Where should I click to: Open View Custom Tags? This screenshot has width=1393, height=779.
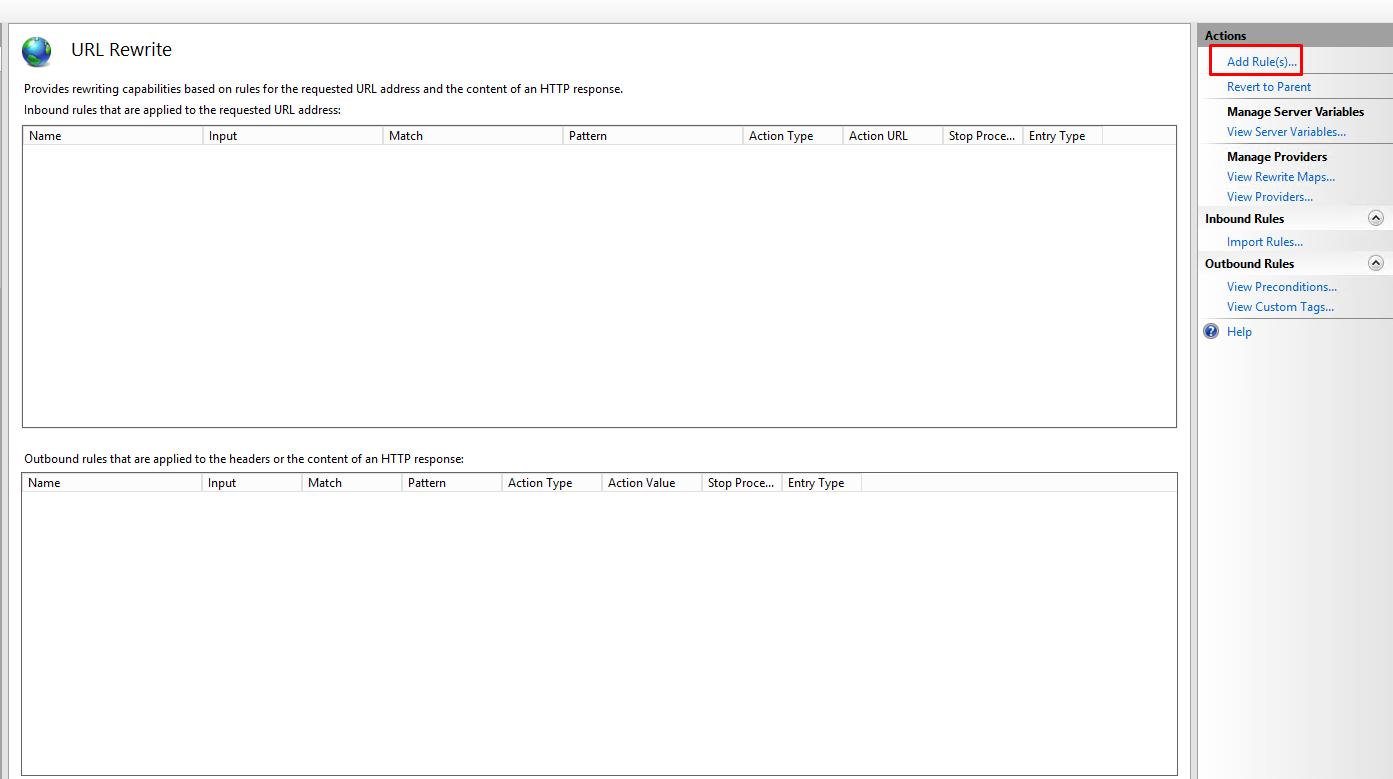tap(1280, 306)
